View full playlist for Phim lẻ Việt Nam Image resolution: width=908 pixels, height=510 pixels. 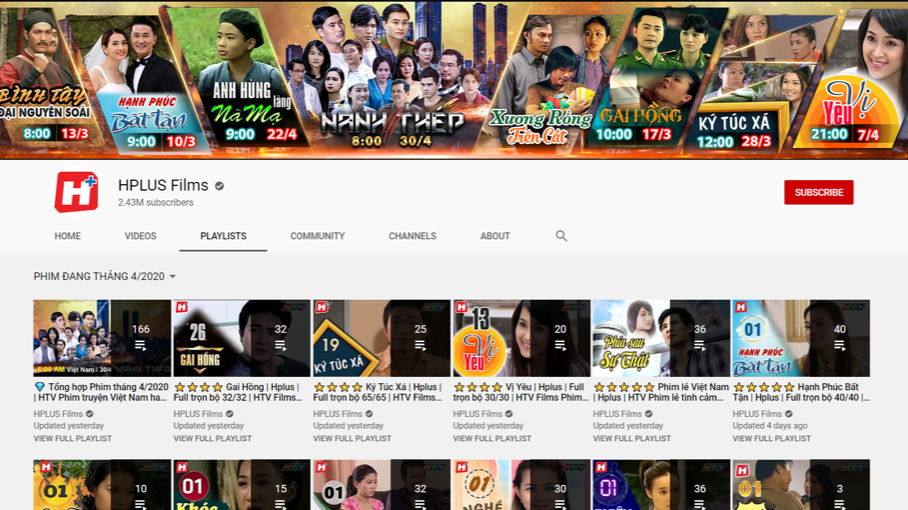point(632,439)
